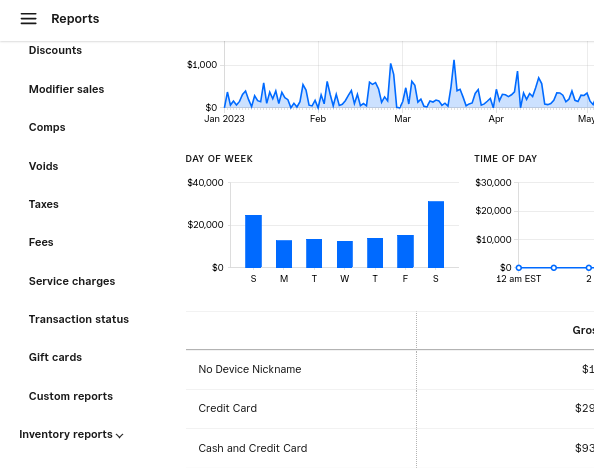Show the Transaction status report
The width and height of the screenshot is (594, 468).
[79, 319]
